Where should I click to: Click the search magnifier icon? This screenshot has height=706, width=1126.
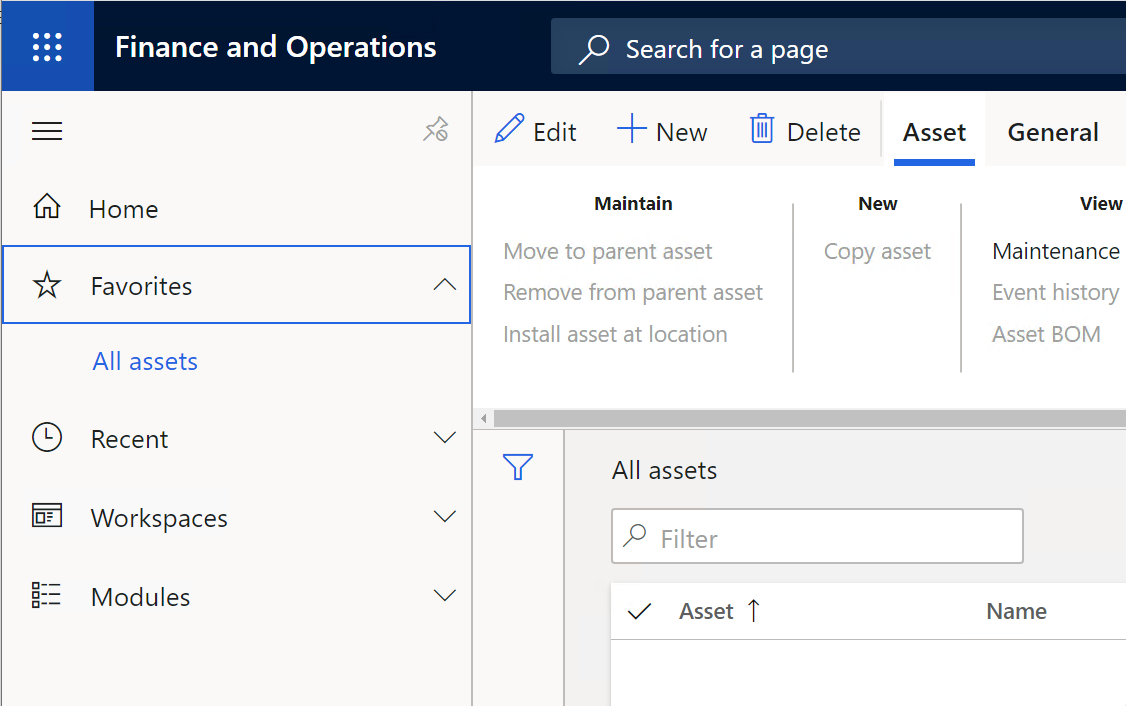594,49
